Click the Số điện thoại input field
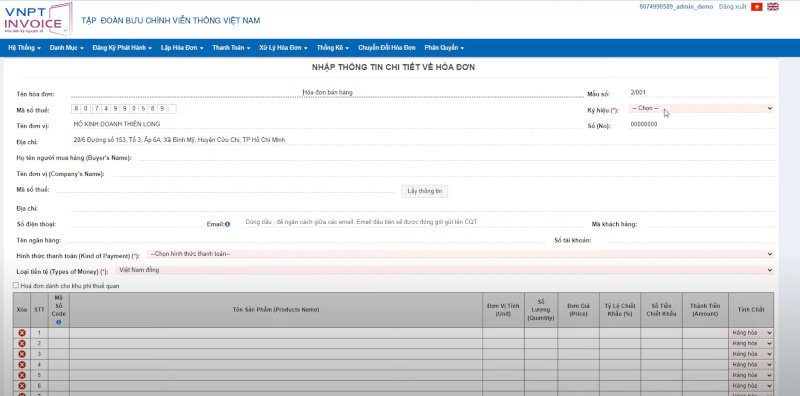Image resolution: width=800 pixels, height=396 pixels. [134, 224]
